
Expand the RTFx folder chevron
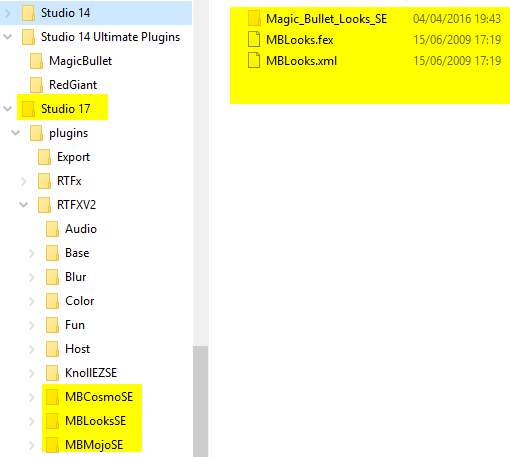24,181
